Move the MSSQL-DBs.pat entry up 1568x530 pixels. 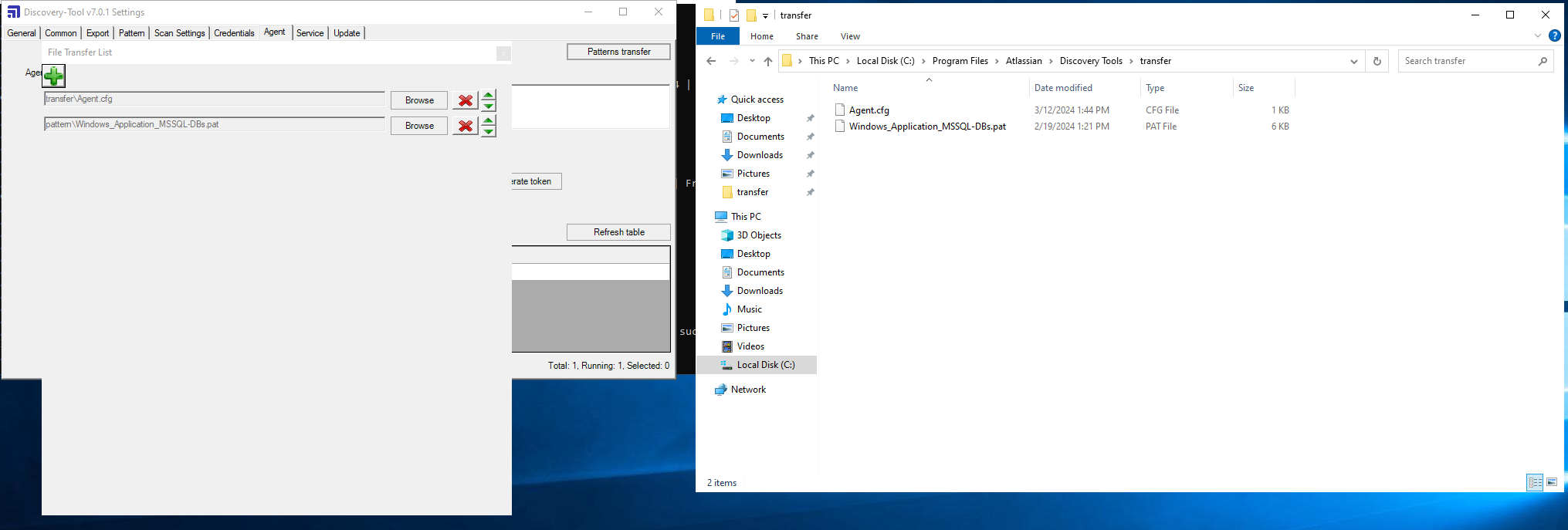point(489,120)
